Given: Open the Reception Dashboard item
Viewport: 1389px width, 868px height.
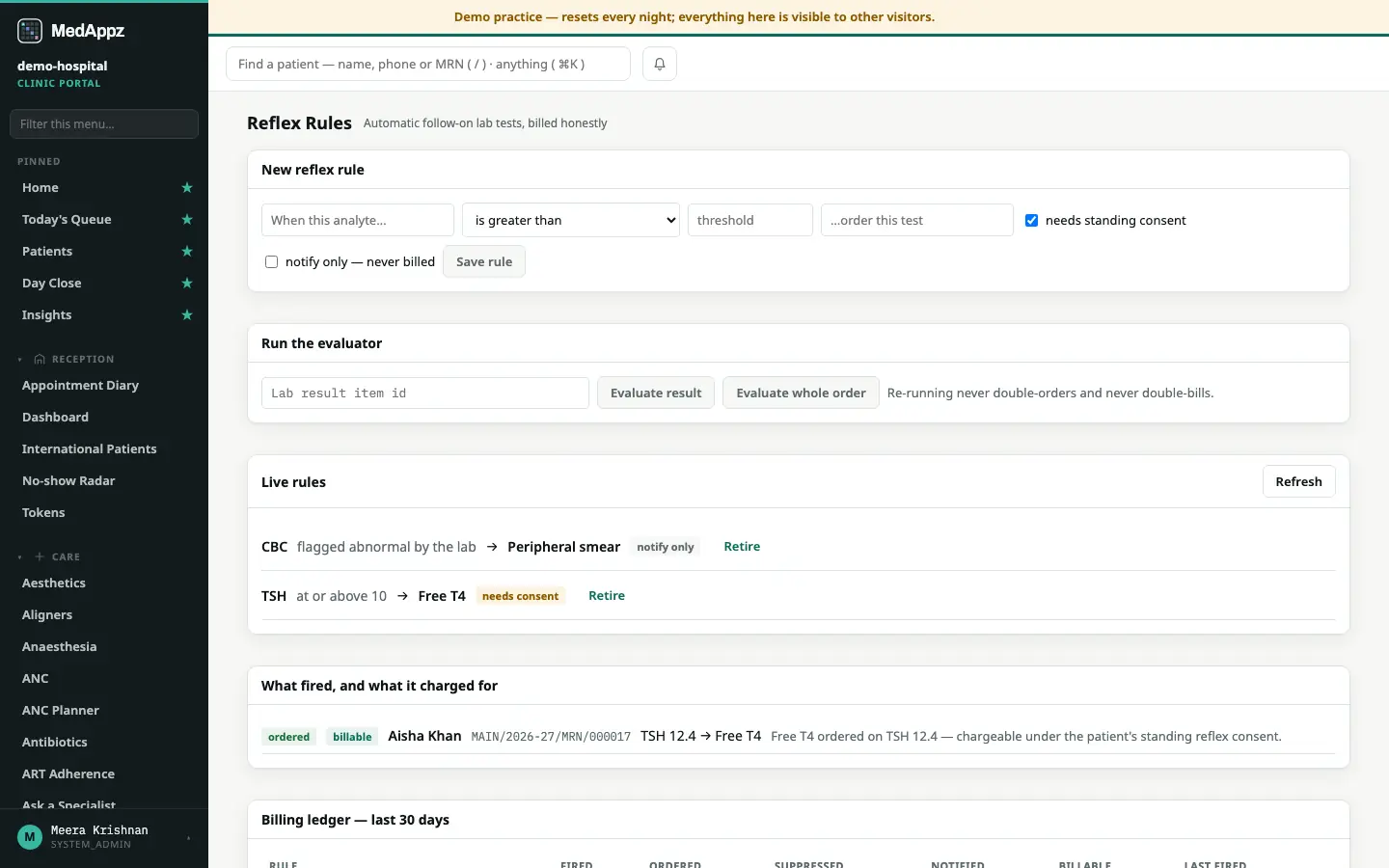Looking at the screenshot, I should pyautogui.click(x=56, y=418).
